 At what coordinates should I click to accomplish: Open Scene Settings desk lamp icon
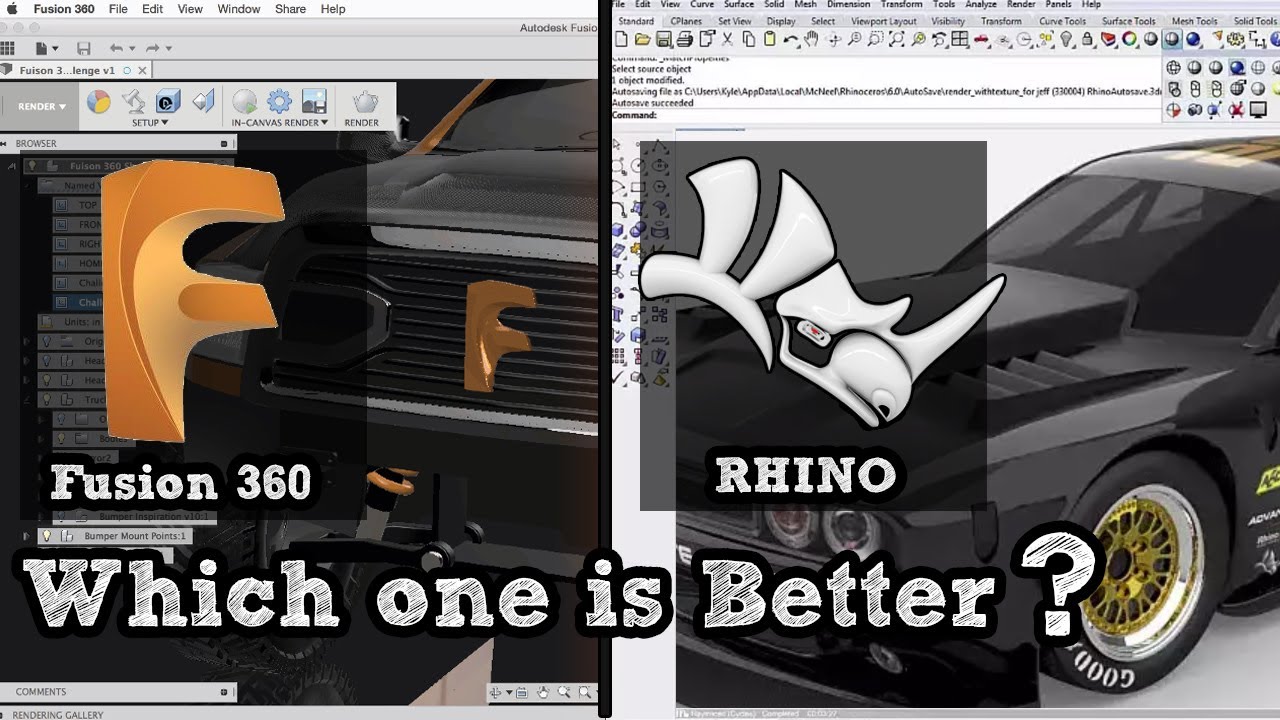pyautogui.click(x=133, y=101)
